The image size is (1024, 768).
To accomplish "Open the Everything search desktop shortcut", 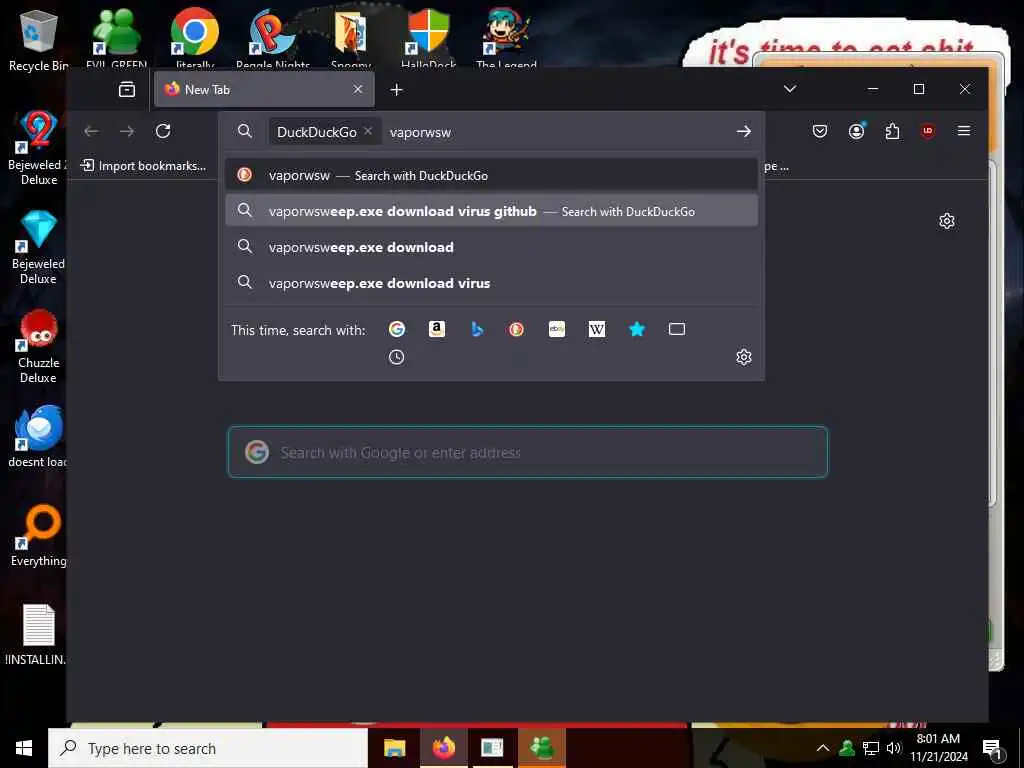I will (37, 536).
